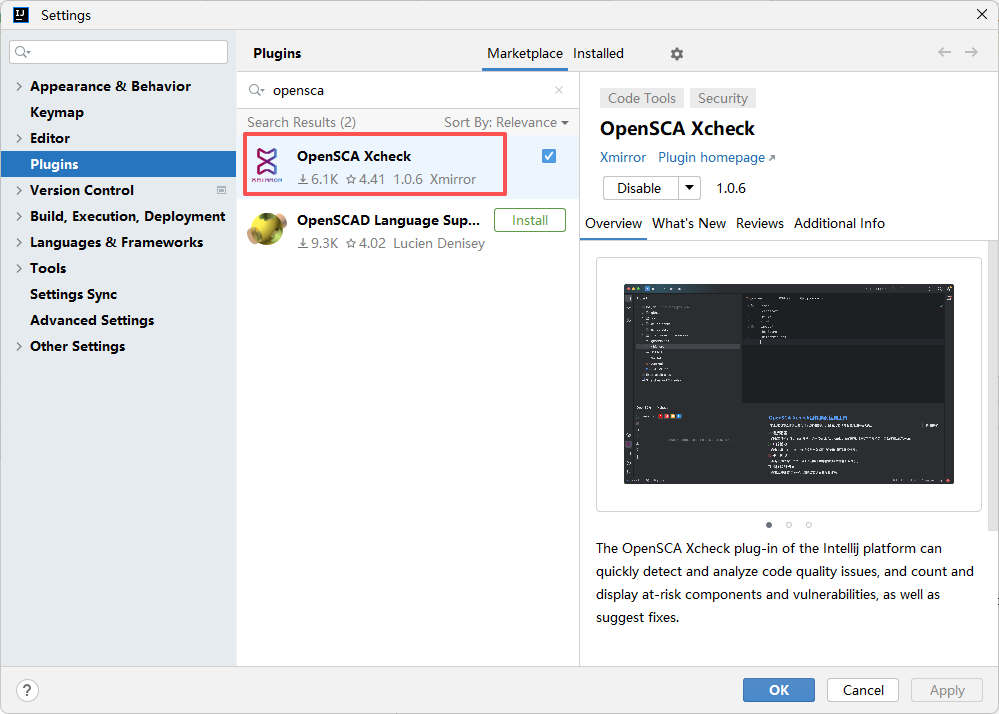
Task: Switch to the Marketplace tab
Action: coord(525,54)
